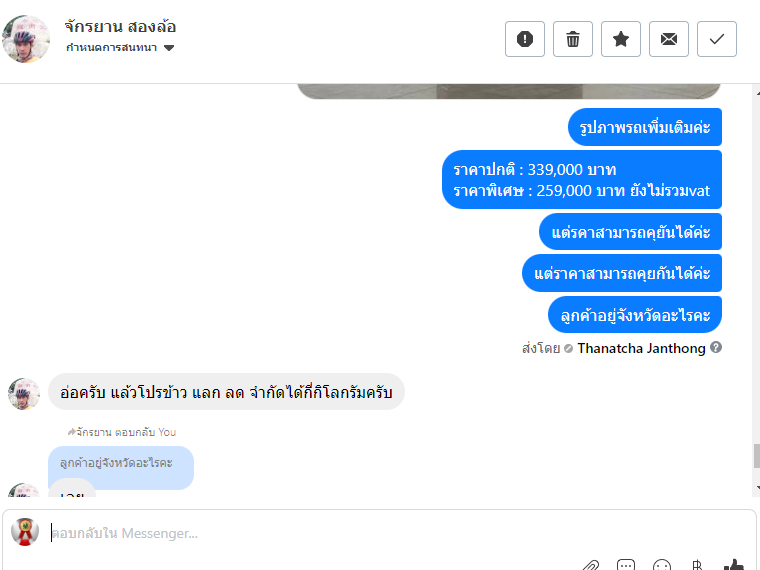
Task: Open emoji picker smiley icon
Action: point(662,565)
